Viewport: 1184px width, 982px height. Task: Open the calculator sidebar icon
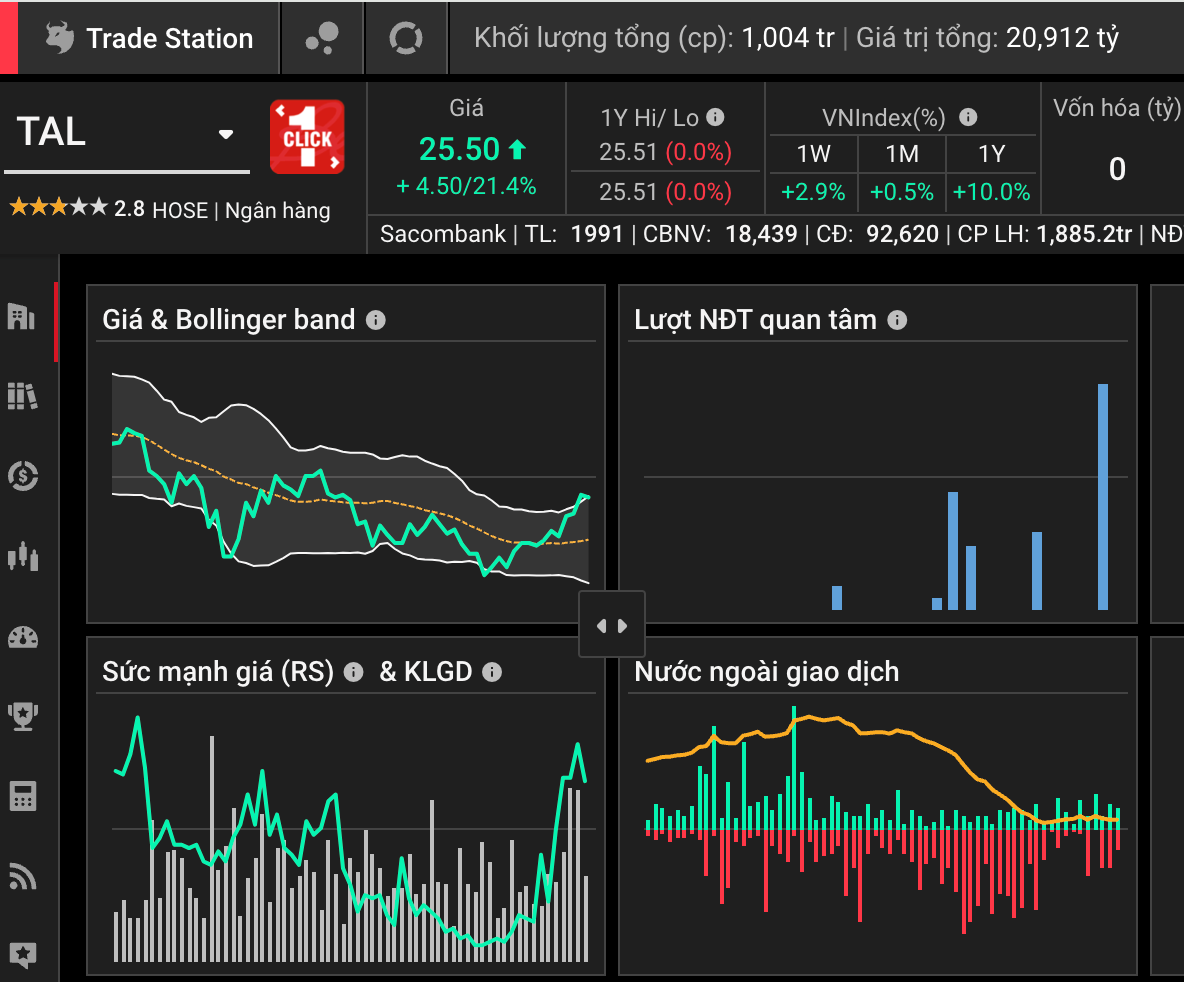pos(21,797)
